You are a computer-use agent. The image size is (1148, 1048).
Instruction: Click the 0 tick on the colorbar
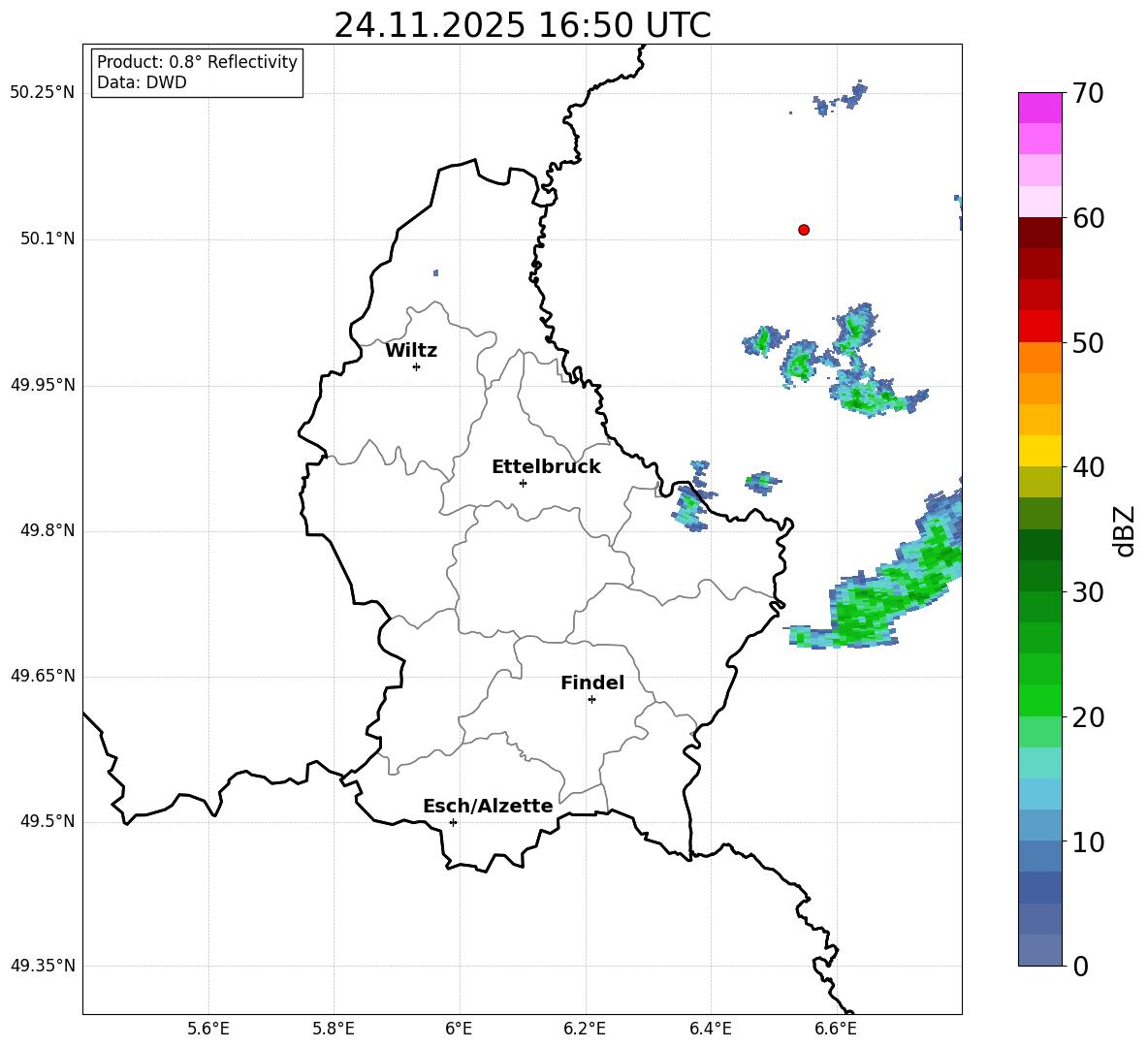(1080, 967)
